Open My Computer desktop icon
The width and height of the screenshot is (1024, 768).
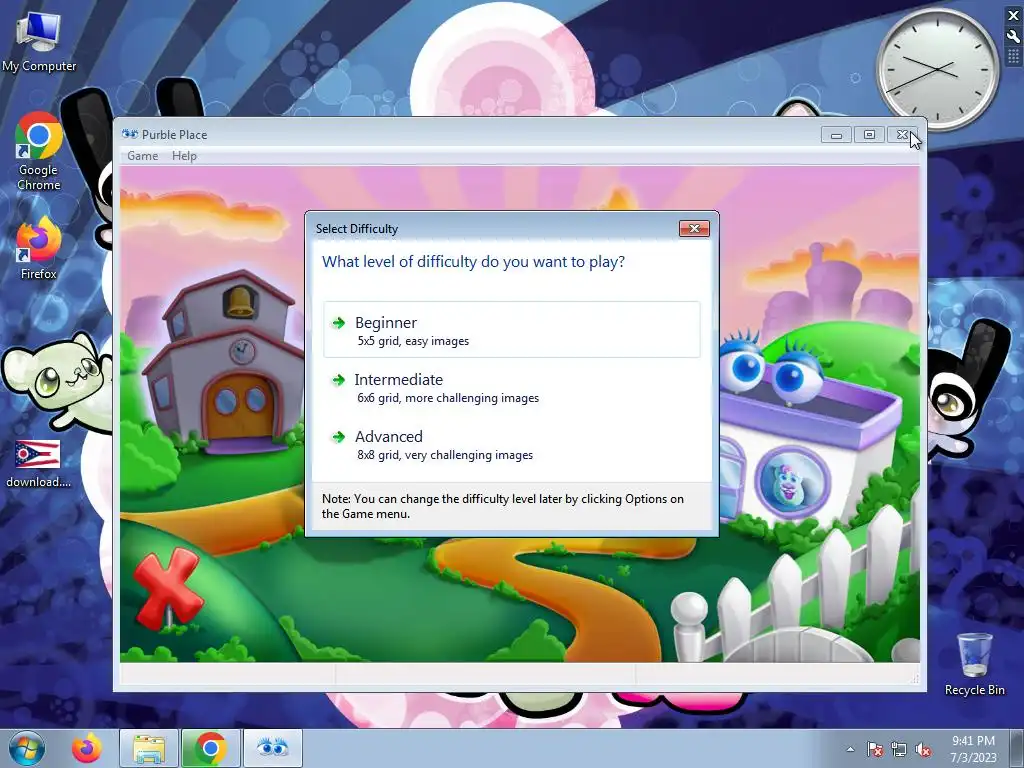[x=39, y=43]
